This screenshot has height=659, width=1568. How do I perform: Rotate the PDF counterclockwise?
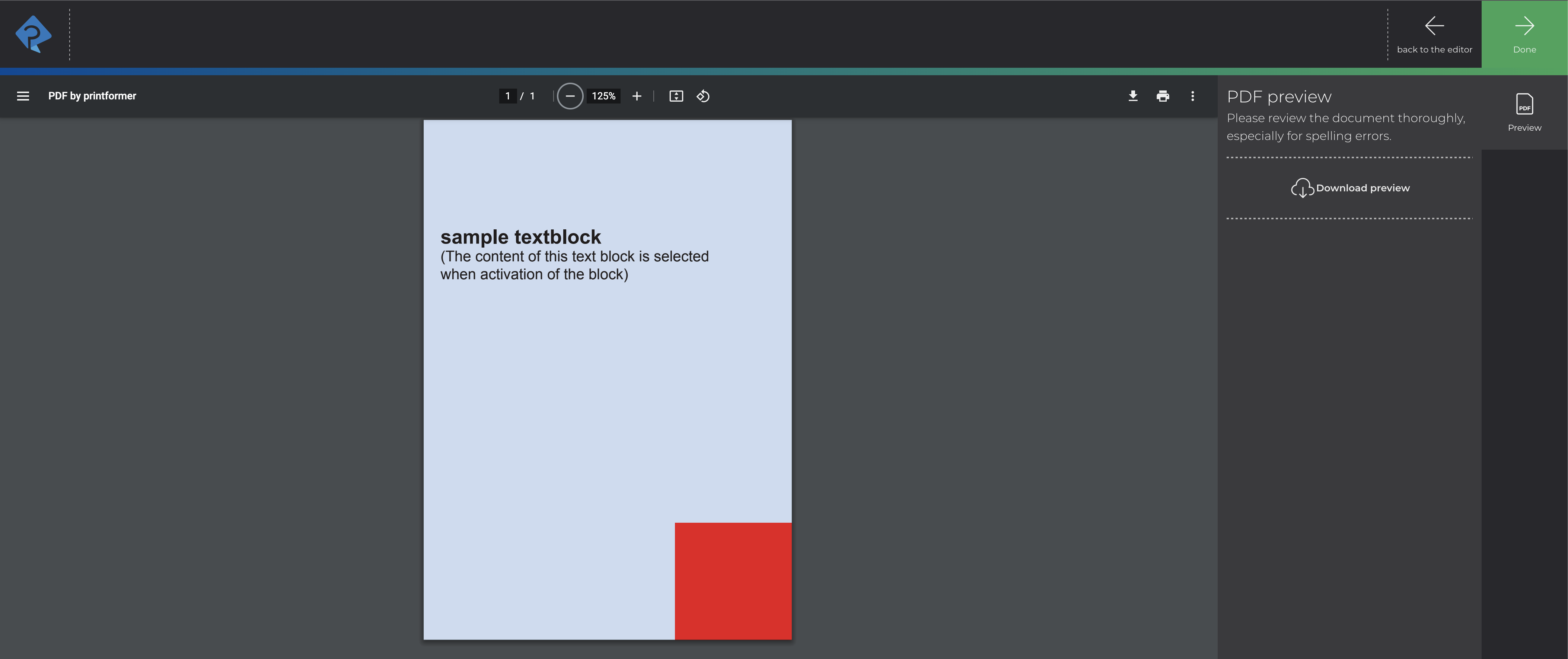(703, 96)
